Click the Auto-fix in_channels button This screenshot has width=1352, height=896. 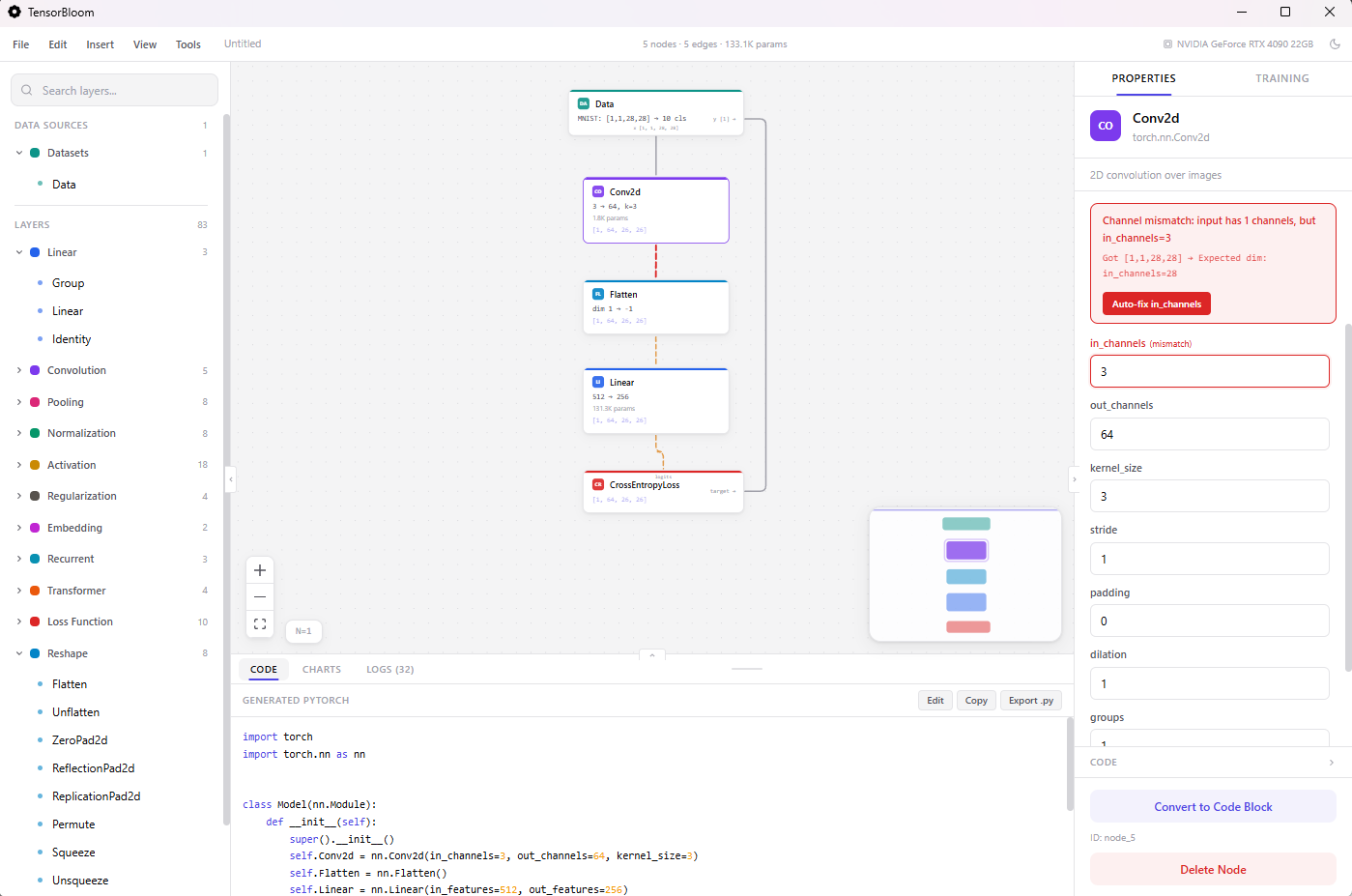pyautogui.click(x=1156, y=303)
